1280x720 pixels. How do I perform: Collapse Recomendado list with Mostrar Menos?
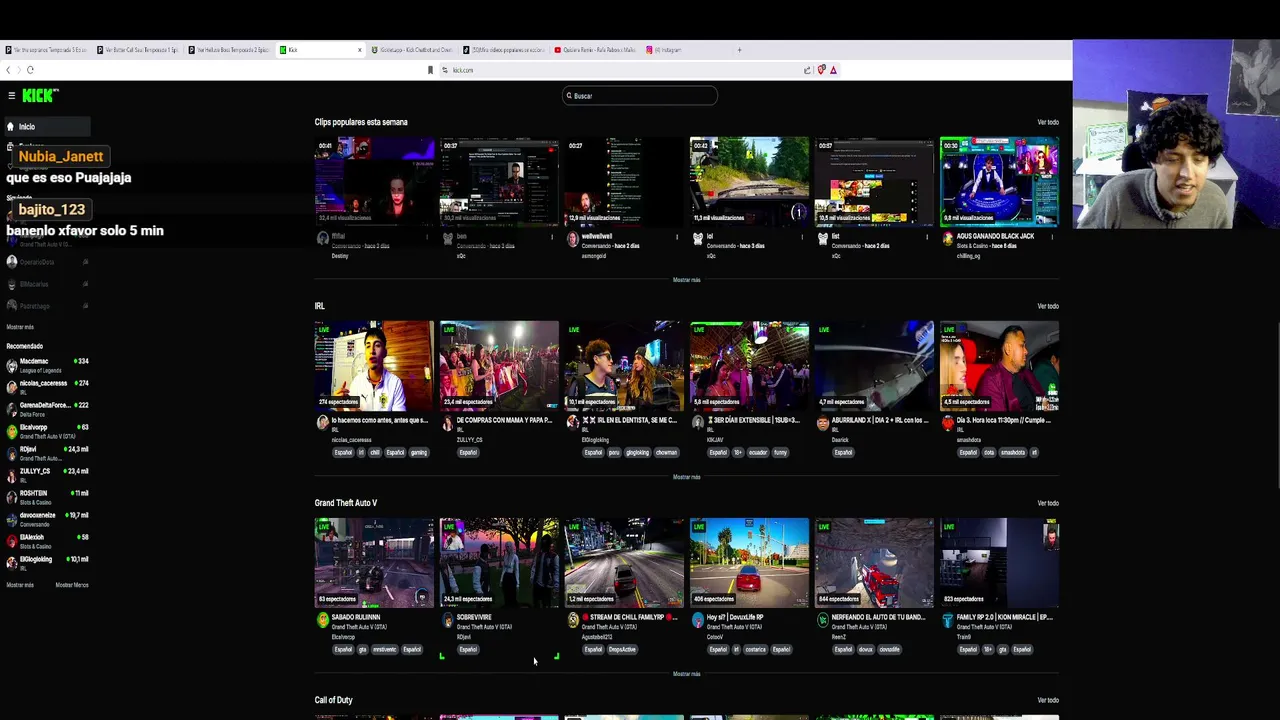pyautogui.click(x=72, y=585)
